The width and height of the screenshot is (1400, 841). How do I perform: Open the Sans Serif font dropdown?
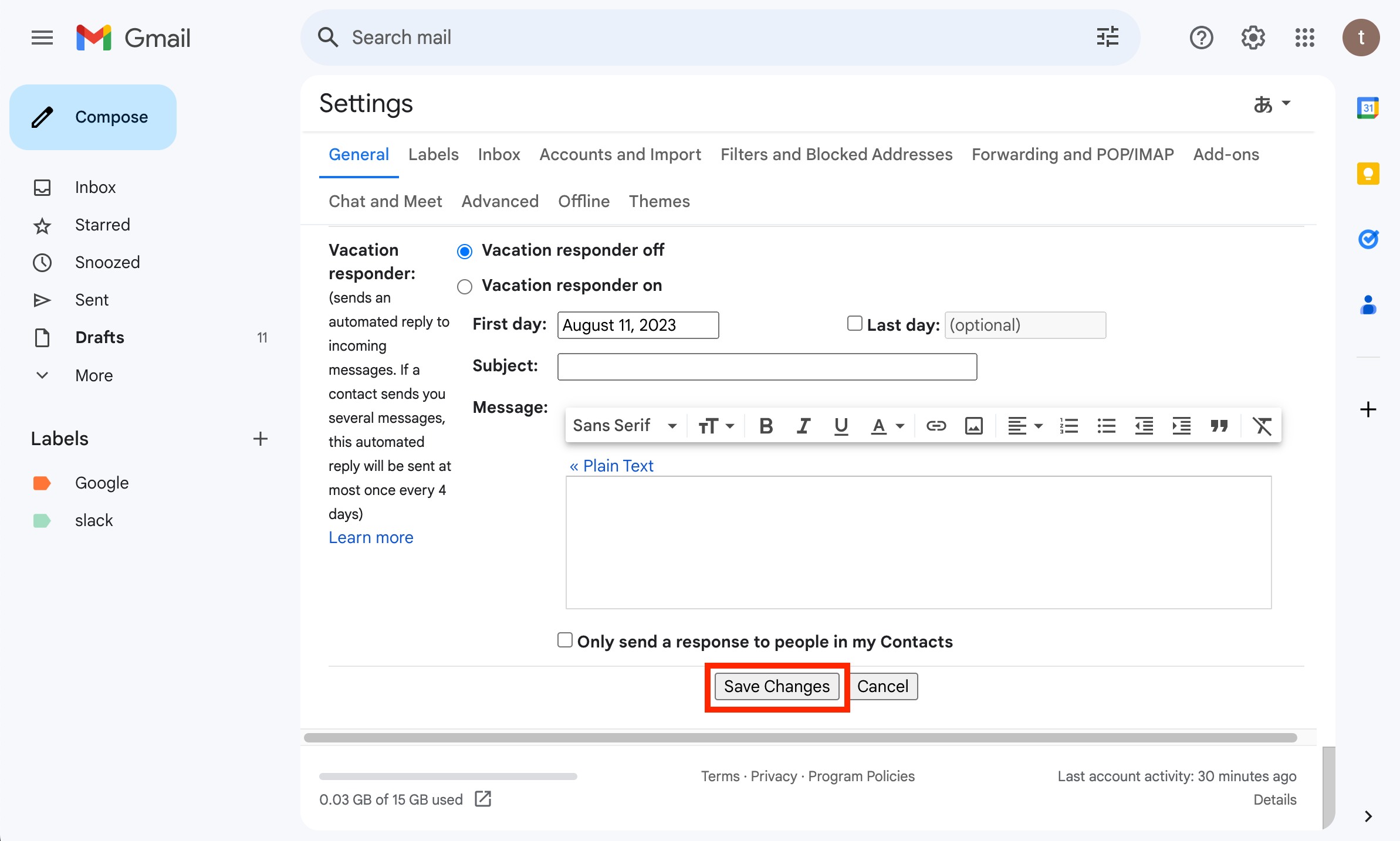click(625, 426)
